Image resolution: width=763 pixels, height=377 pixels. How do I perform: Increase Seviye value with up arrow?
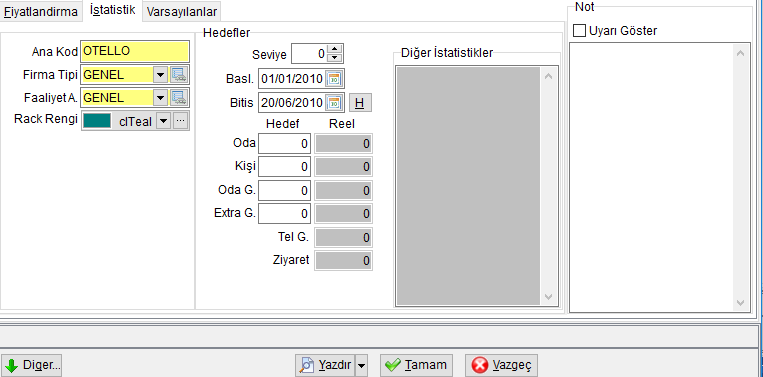(x=334, y=49)
